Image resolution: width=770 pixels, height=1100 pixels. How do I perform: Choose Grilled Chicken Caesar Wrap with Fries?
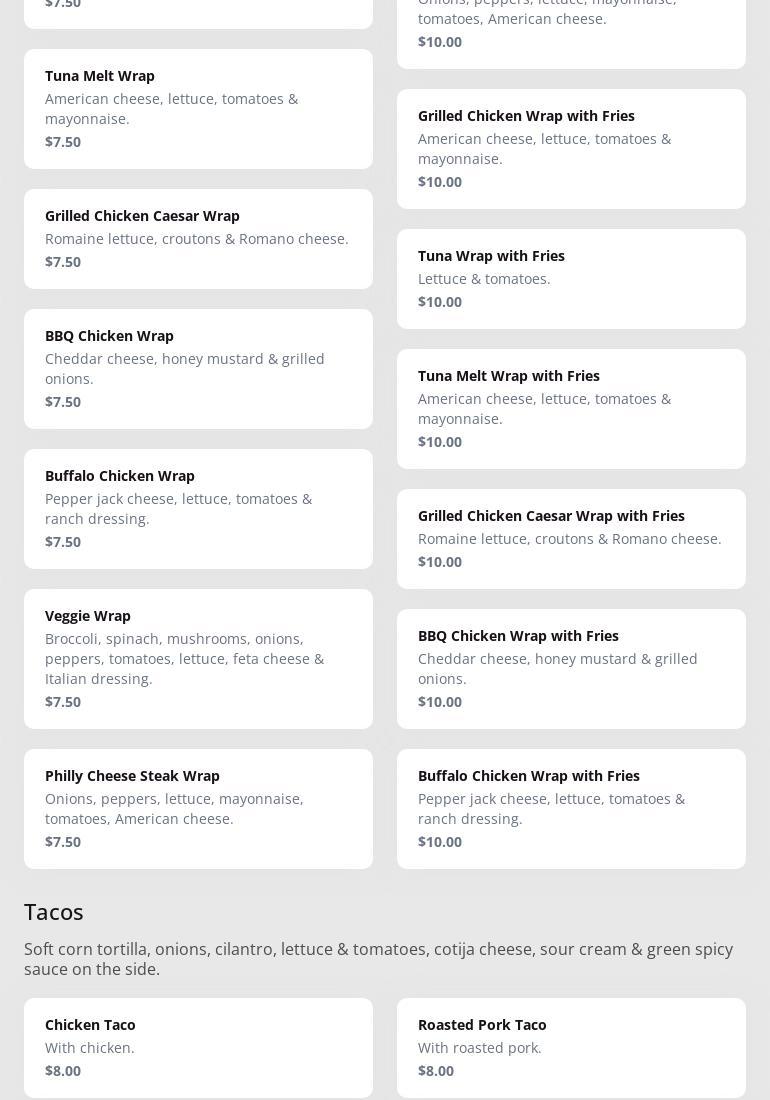pos(571,538)
